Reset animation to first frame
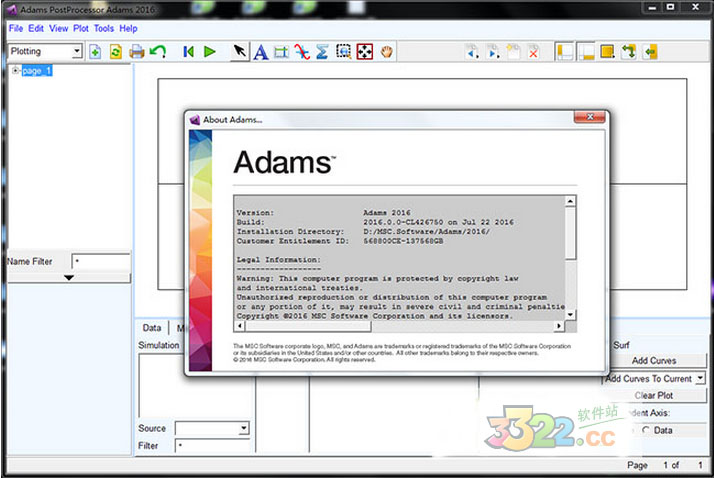 pyautogui.click(x=189, y=51)
